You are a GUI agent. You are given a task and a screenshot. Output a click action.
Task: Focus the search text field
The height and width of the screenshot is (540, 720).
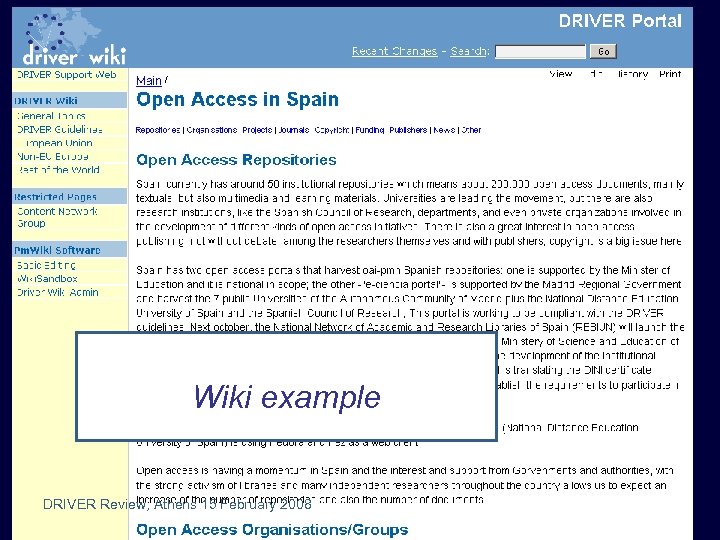pos(540,51)
